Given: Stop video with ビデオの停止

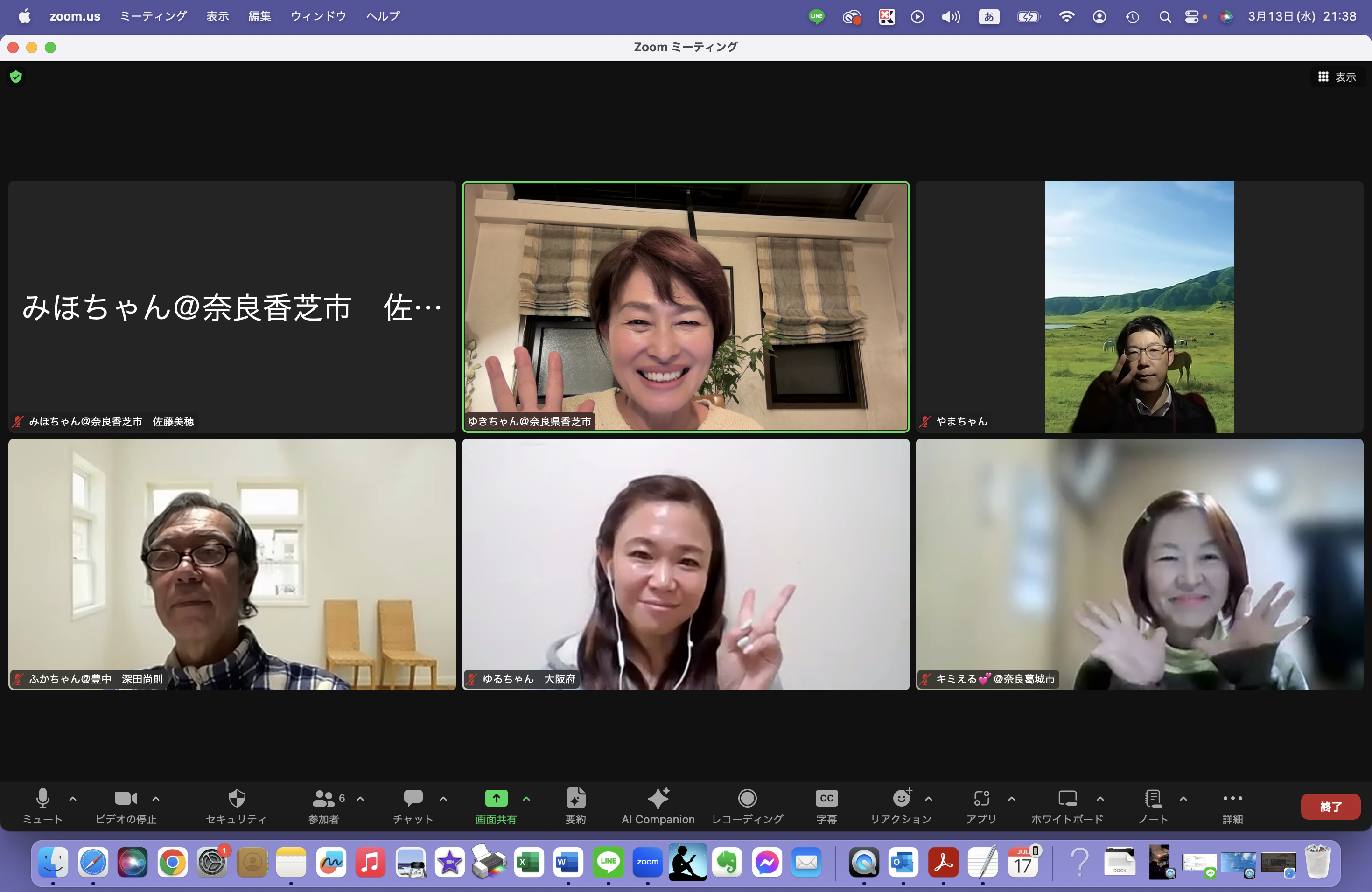Looking at the screenshot, I should point(126,799).
